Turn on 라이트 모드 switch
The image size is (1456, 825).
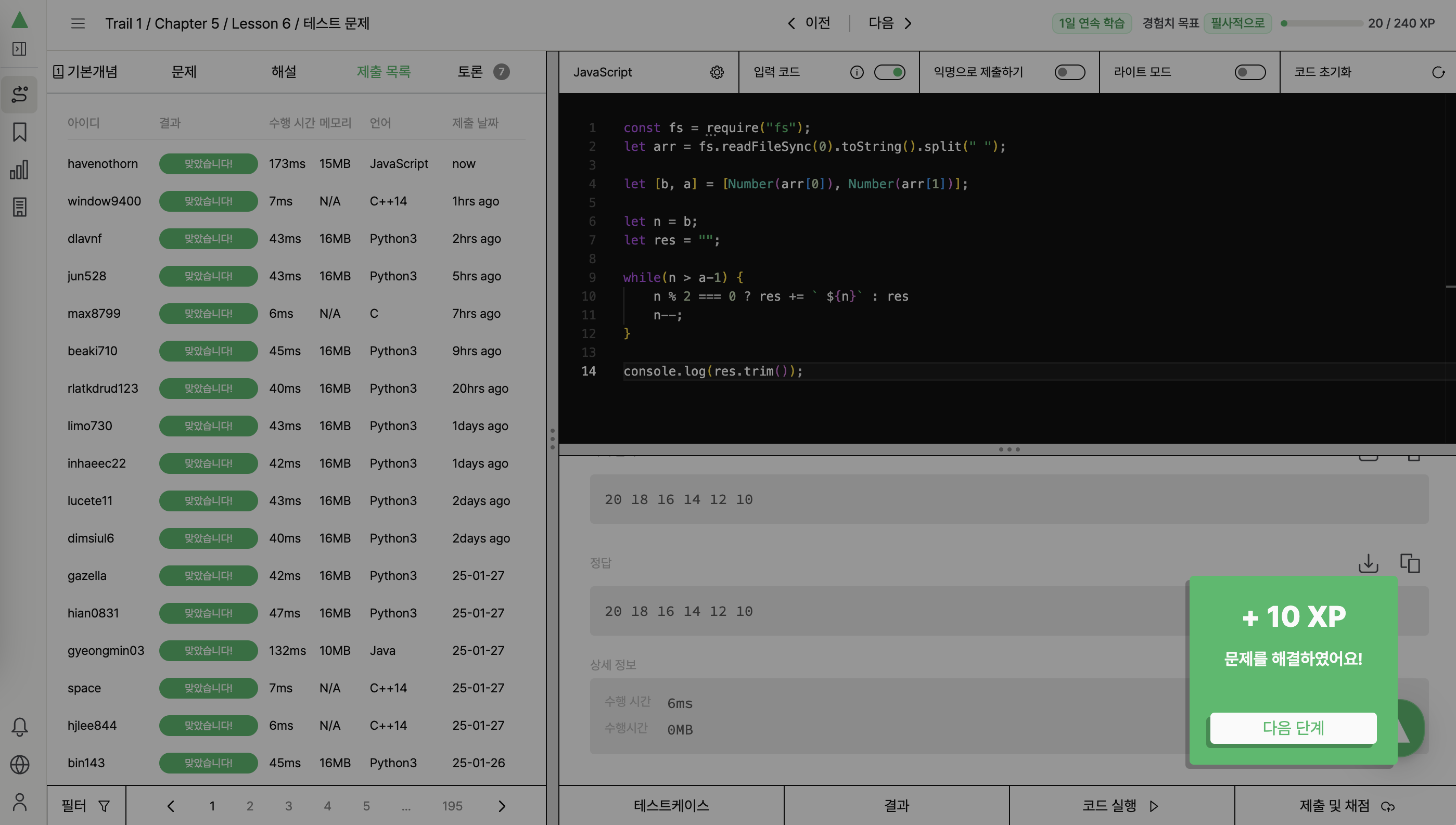pyautogui.click(x=1249, y=72)
